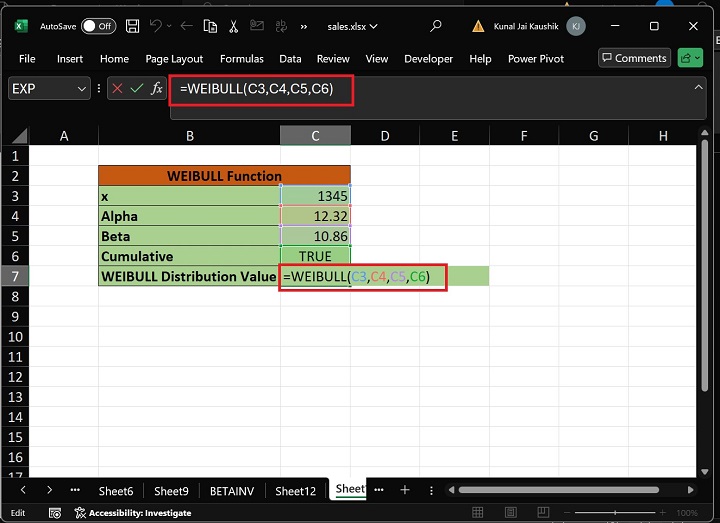Select column B header
The height and width of the screenshot is (523, 720).
[x=190, y=136]
